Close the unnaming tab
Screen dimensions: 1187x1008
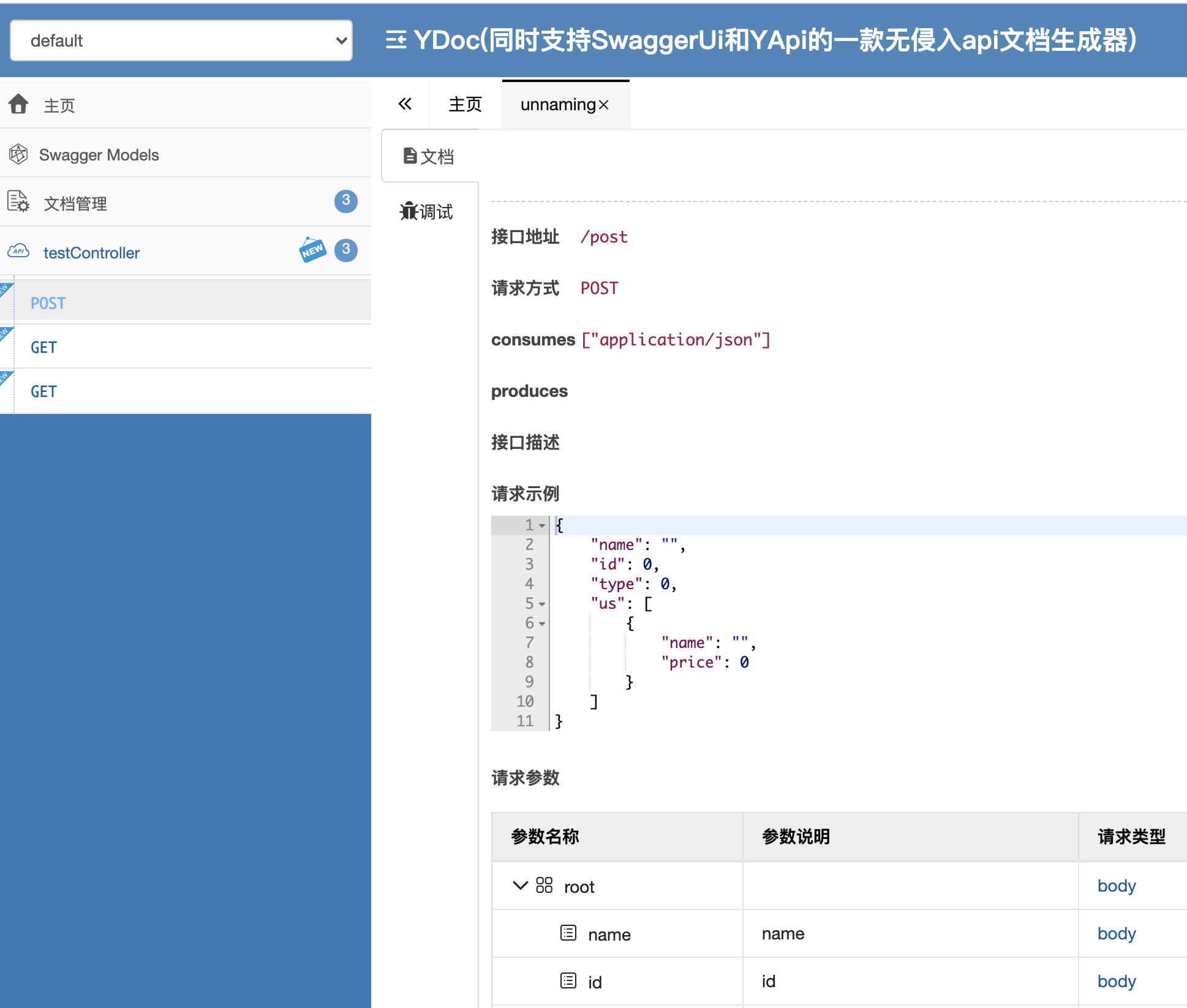(605, 105)
